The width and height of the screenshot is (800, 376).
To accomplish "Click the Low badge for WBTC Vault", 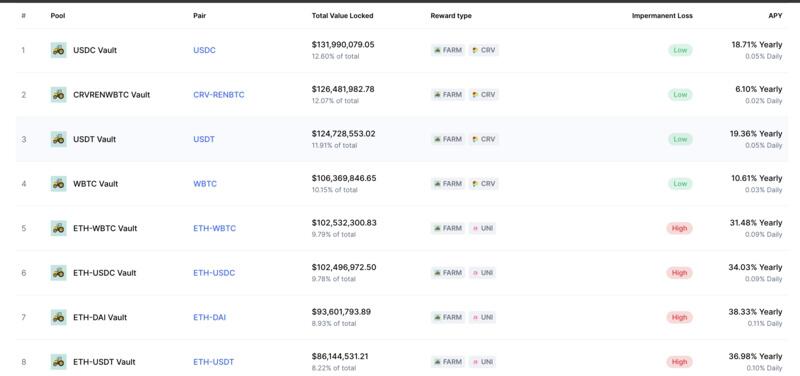I will tap(680, 184).
